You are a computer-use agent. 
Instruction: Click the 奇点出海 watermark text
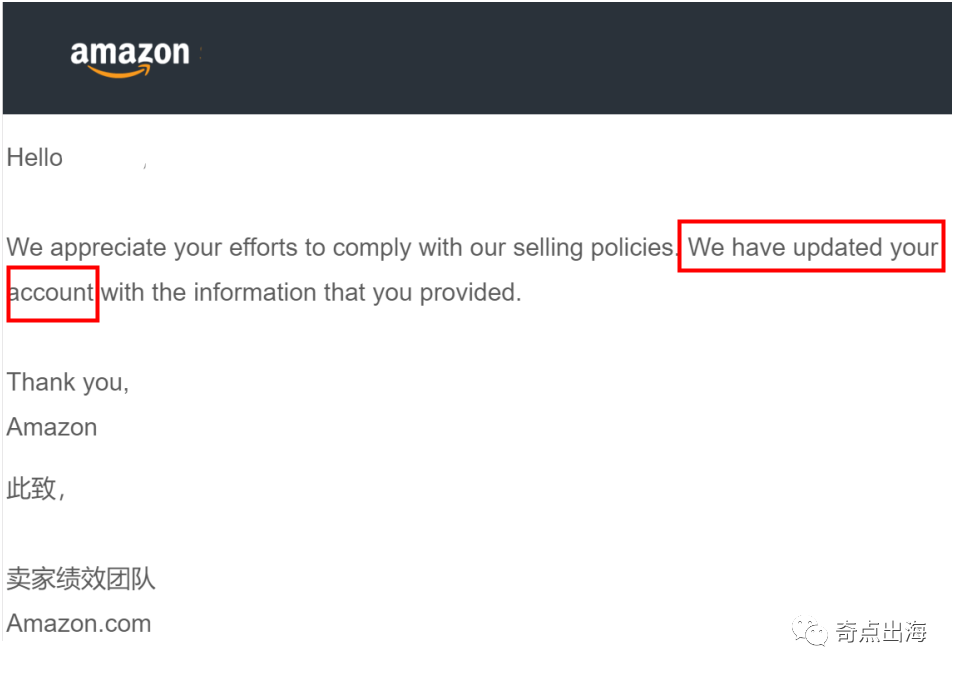[881, 632]
